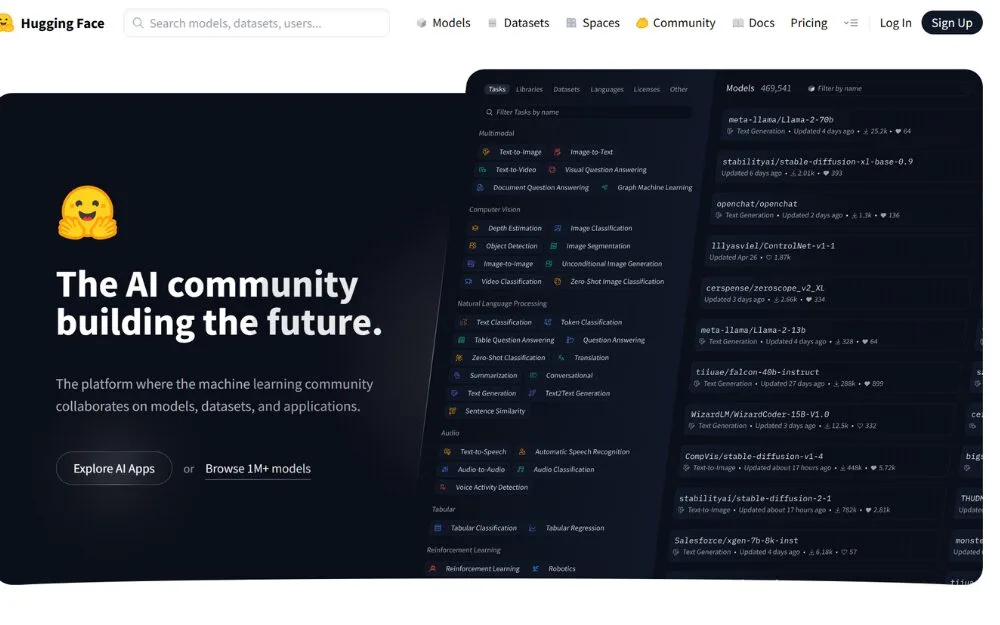
Task: Select the Licenses tab in the preview panel
Action: [x=647, y=89]
